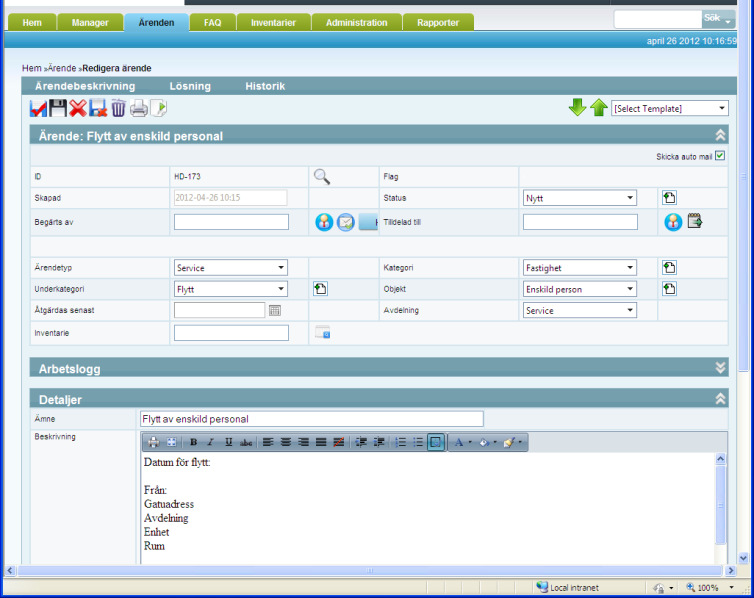Click the edit icon next to Underkategori dropdown
This screenshot has height=598, width=754.
coord(320,289)
